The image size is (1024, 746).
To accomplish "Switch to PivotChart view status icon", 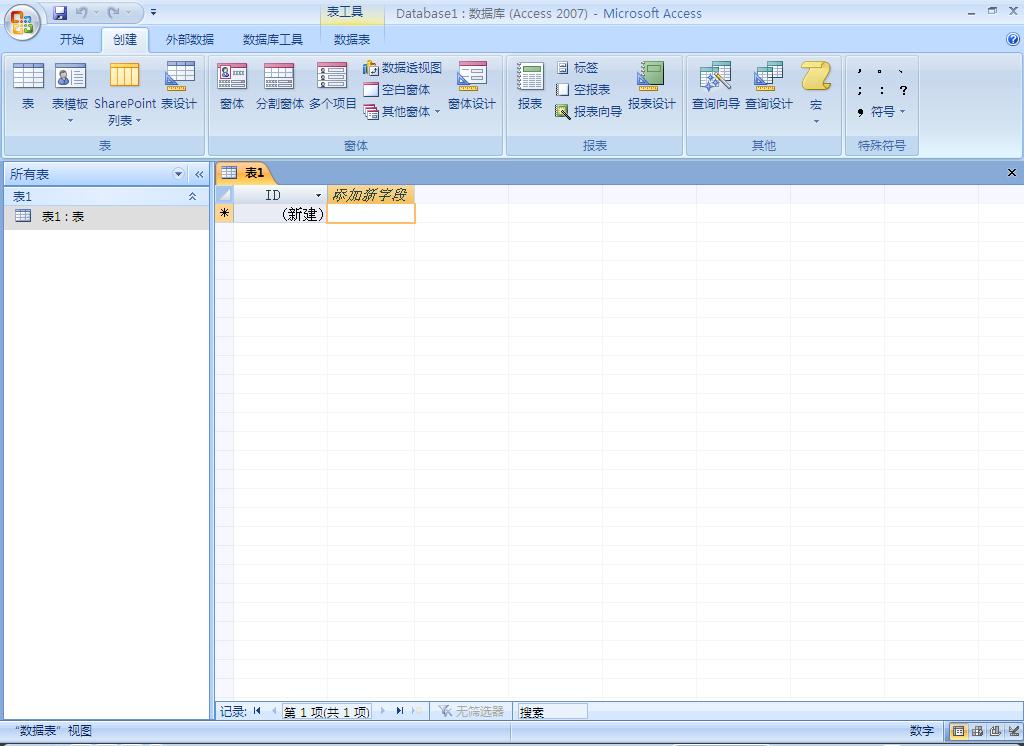I will (x=995, y=731).
